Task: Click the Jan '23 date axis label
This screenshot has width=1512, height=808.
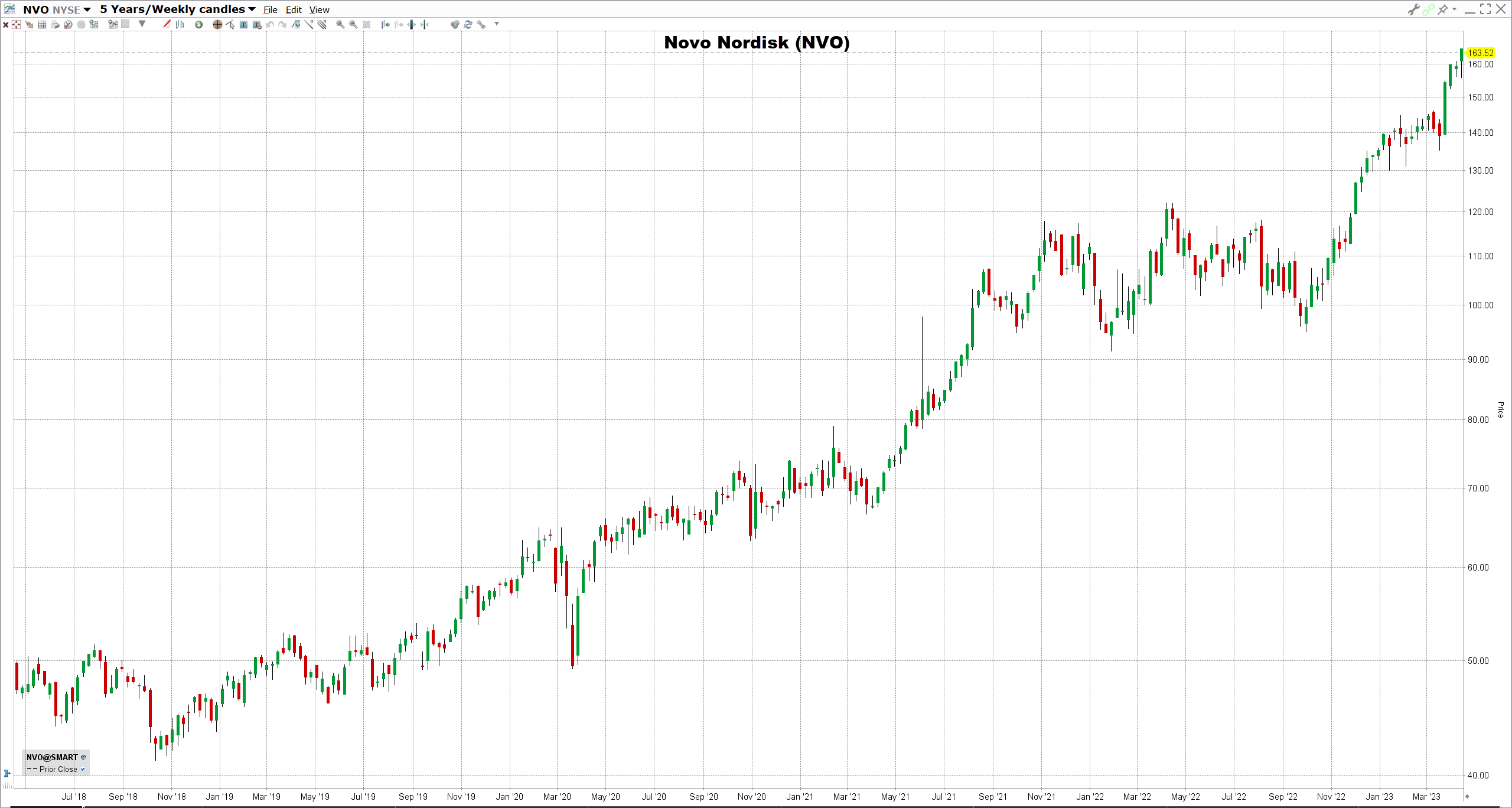Action: tap(1379, 797)
